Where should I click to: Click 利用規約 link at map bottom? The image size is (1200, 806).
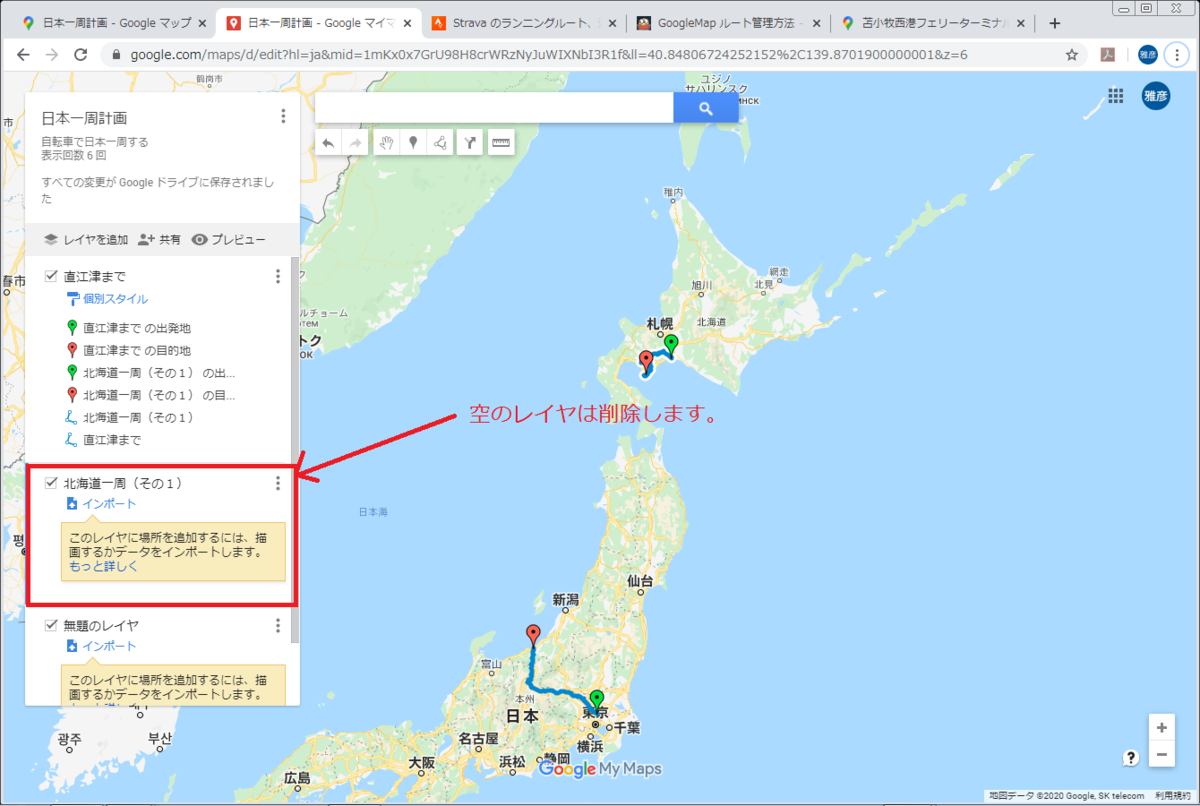coord(1171,796)
